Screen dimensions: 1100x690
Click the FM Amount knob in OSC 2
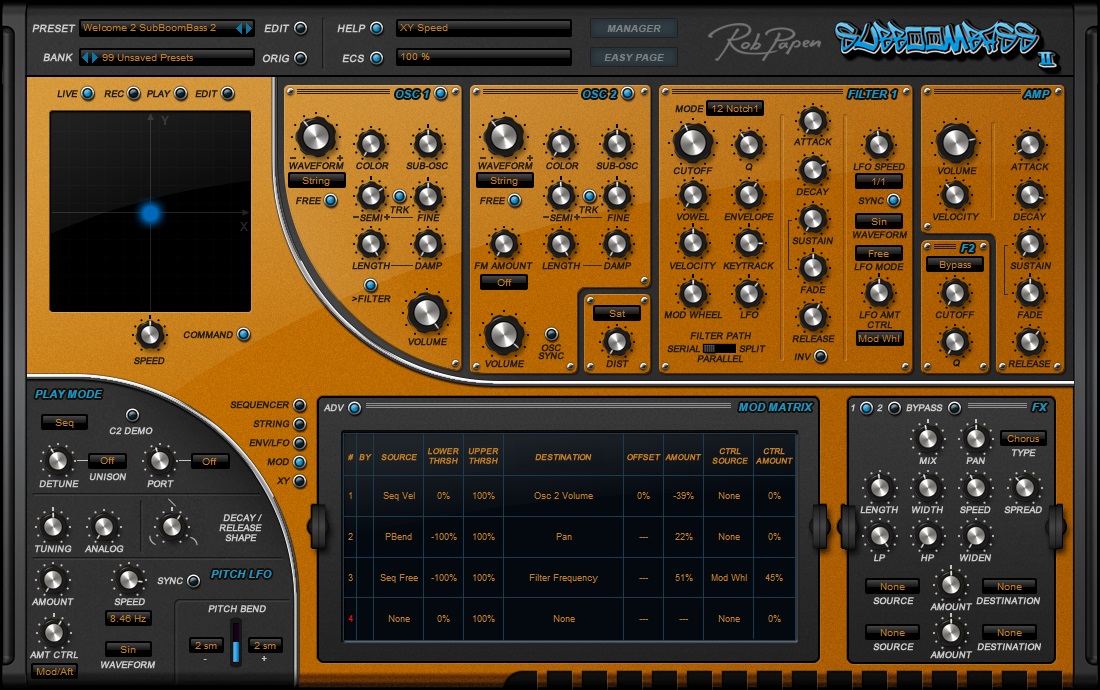[x=505, y=243]
